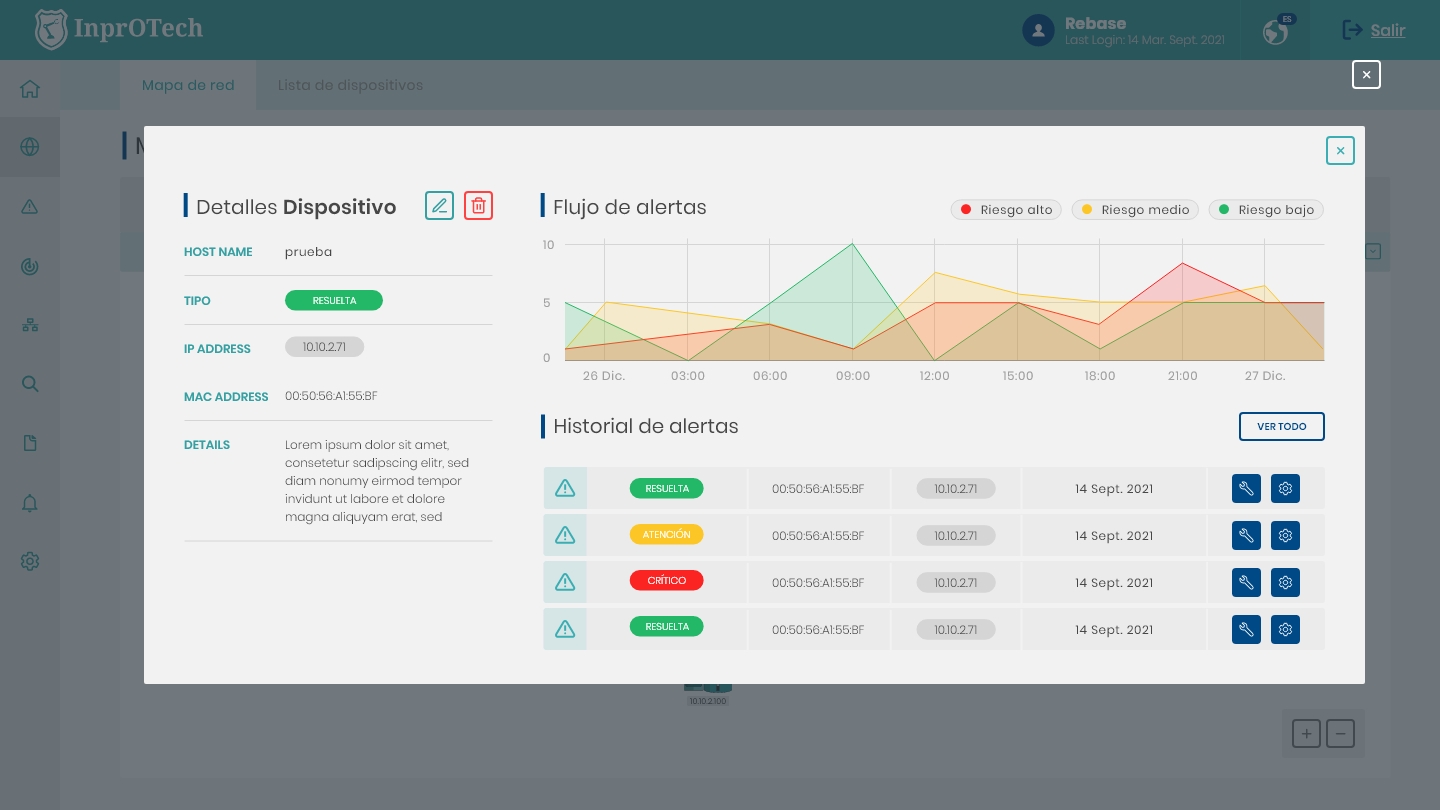1440x810 pixels.
Task: Click the VER TODO button
Action: coord(1282,426)
